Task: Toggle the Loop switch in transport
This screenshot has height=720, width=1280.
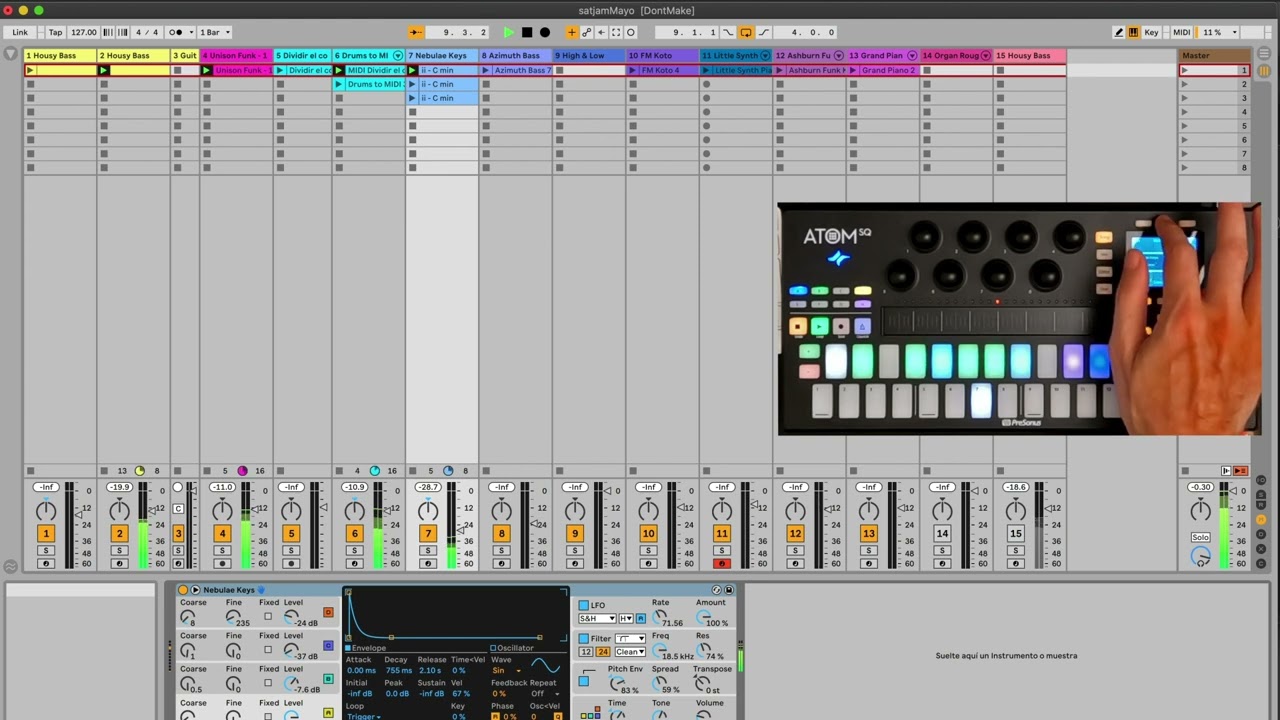Action: click(x=745, y=32)
